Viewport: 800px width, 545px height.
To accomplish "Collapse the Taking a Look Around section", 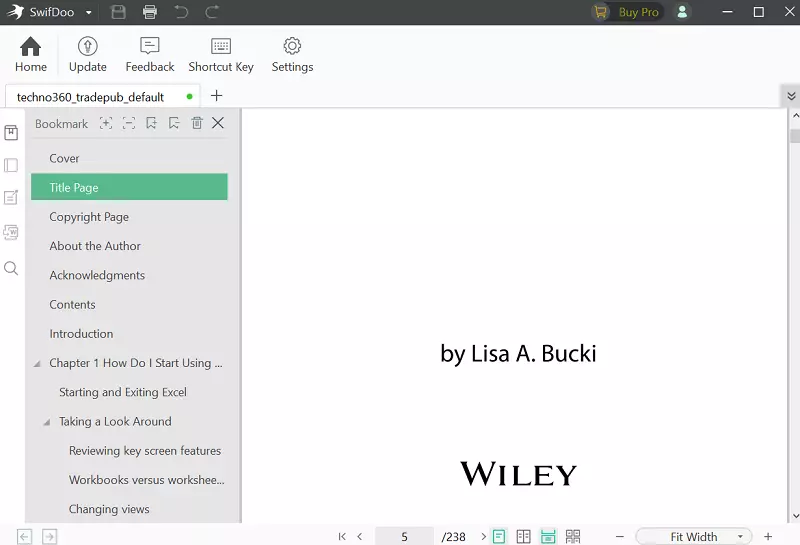I will click(x=47, y=422).
